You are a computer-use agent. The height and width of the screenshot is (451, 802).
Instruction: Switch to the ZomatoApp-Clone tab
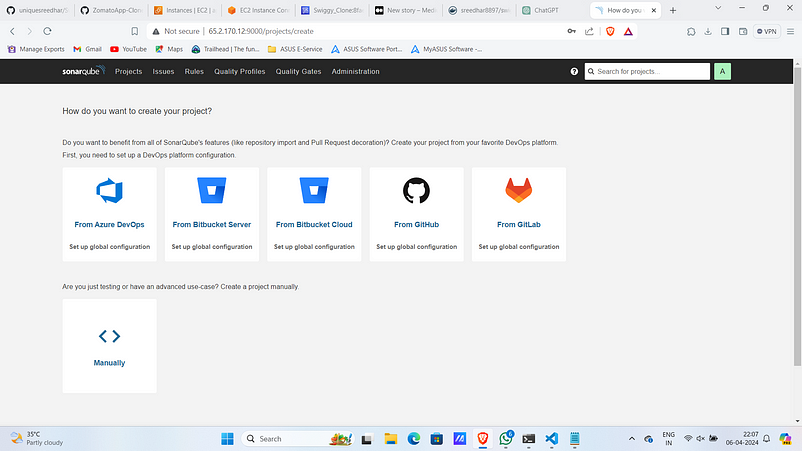(x=112, y=10)
